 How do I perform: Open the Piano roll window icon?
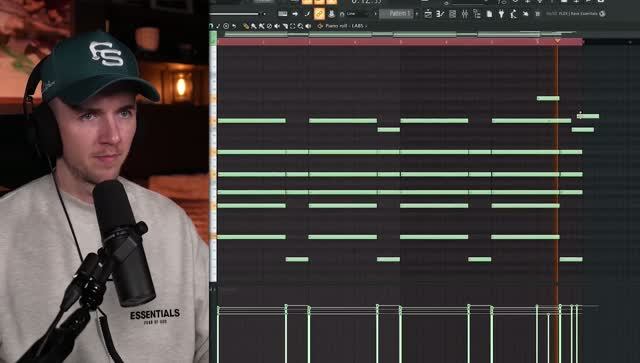440,14
